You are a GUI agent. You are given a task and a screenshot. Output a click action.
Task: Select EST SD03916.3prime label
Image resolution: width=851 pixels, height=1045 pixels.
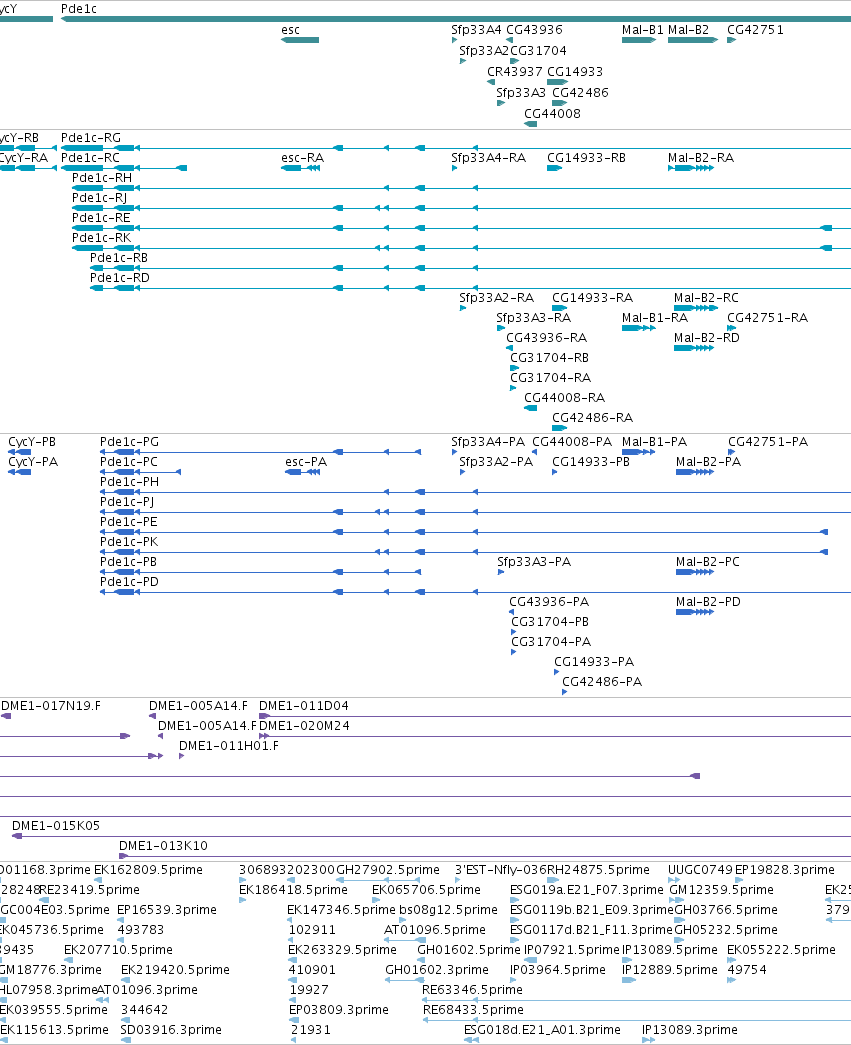pyautogui.click(x=171, y=1030)
